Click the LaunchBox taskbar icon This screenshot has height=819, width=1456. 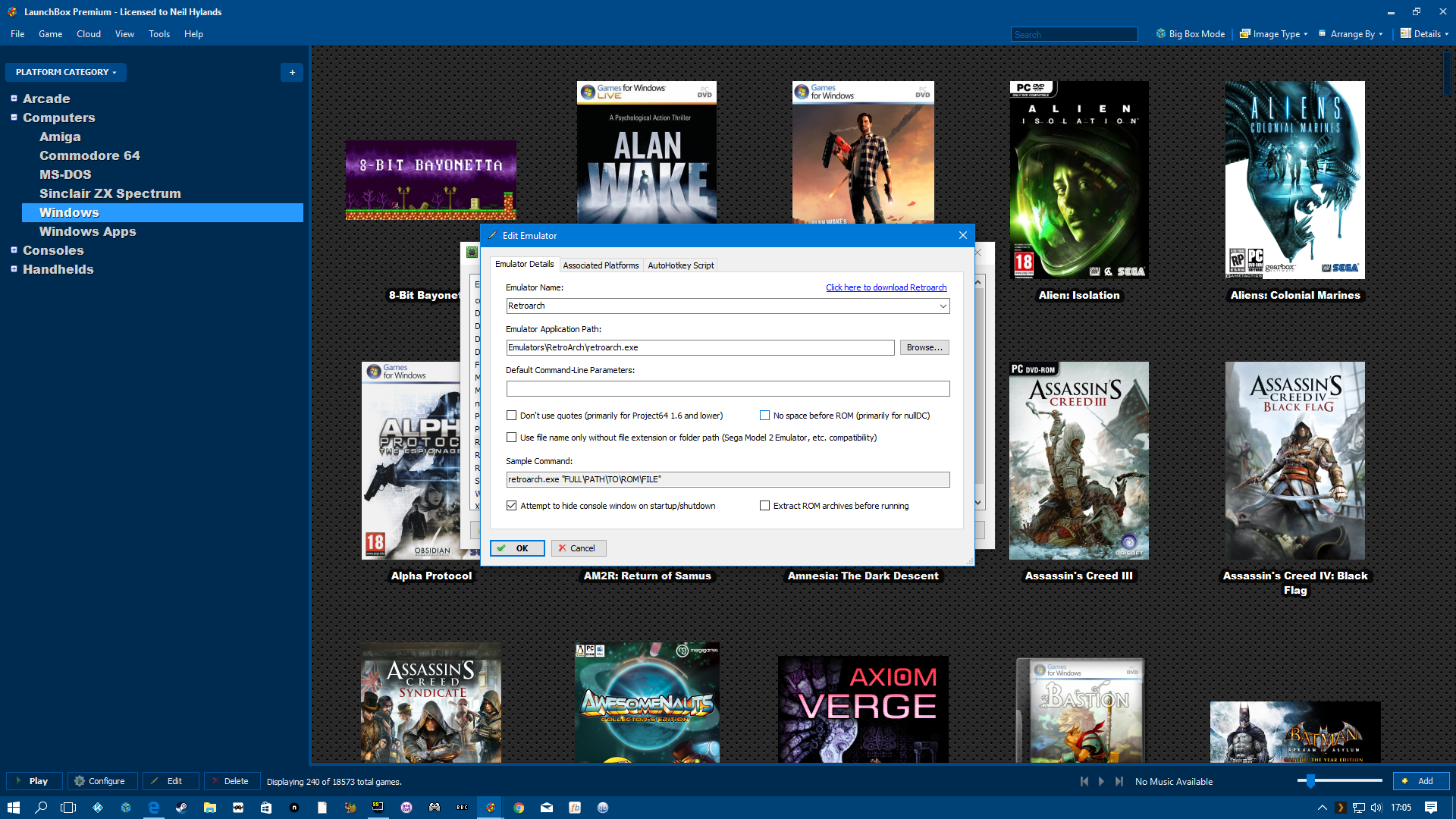[x=491, y=808]
